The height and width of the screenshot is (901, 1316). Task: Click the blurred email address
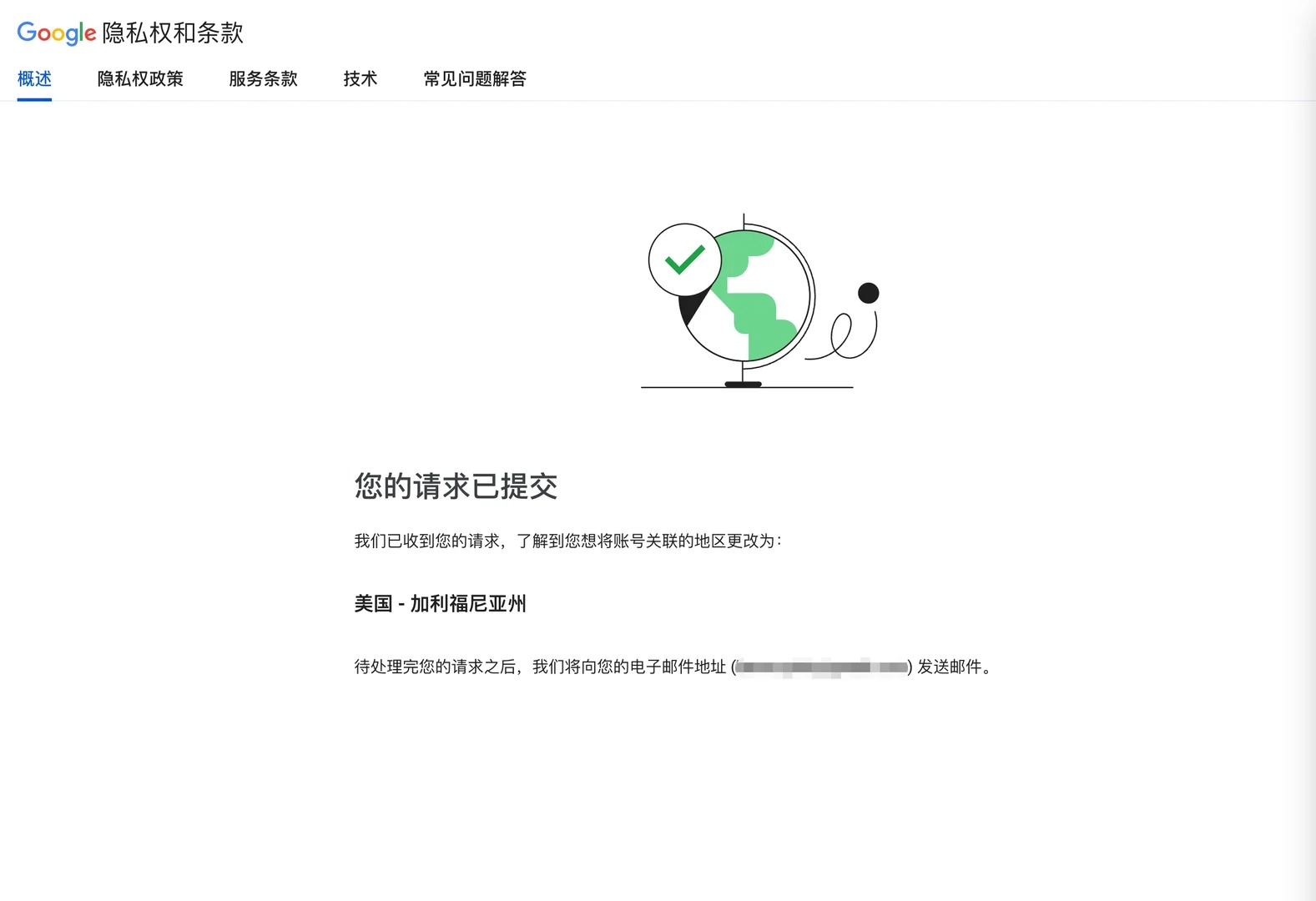[822, 667]
